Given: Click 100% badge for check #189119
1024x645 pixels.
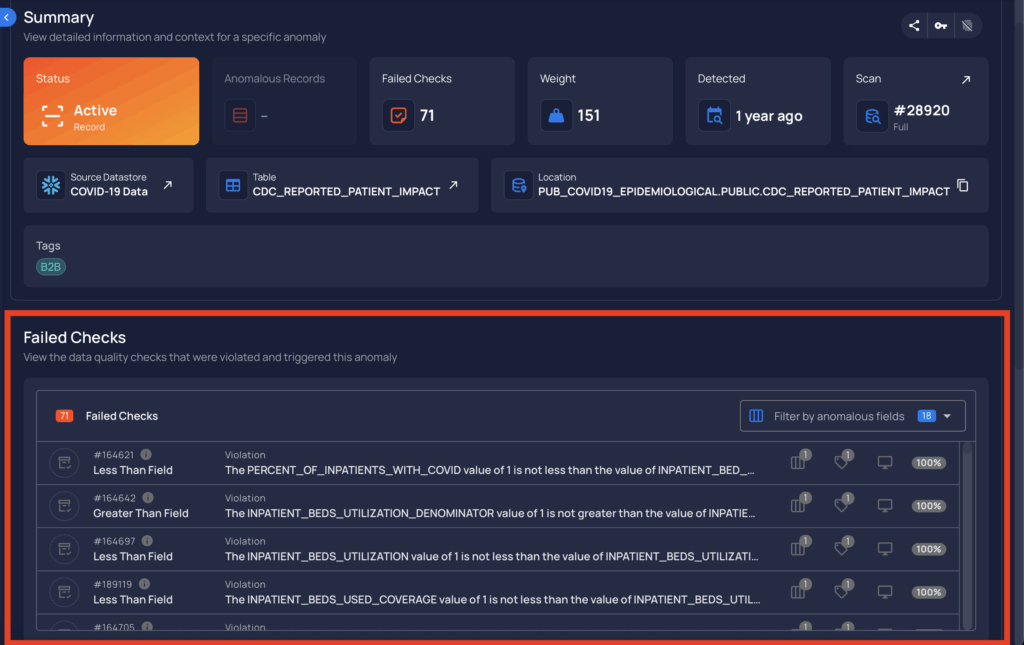Looking at the screenshot, I should click(x=929, y=592).
